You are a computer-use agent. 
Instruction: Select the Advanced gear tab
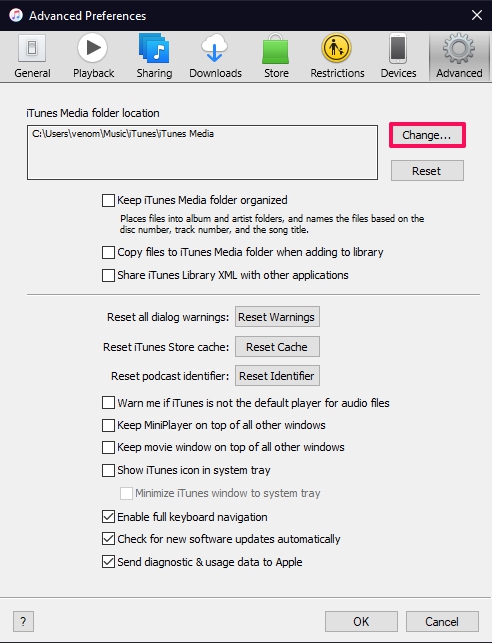click(x=459, y=56)
